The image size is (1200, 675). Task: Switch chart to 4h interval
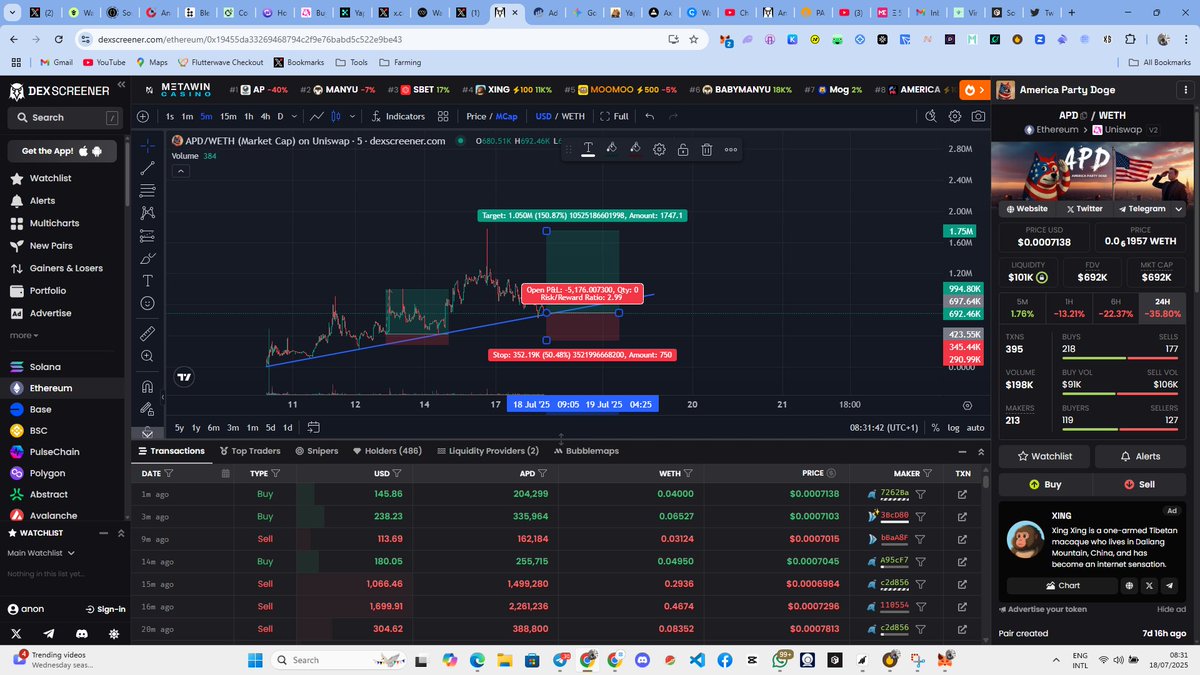click(265, 116)
